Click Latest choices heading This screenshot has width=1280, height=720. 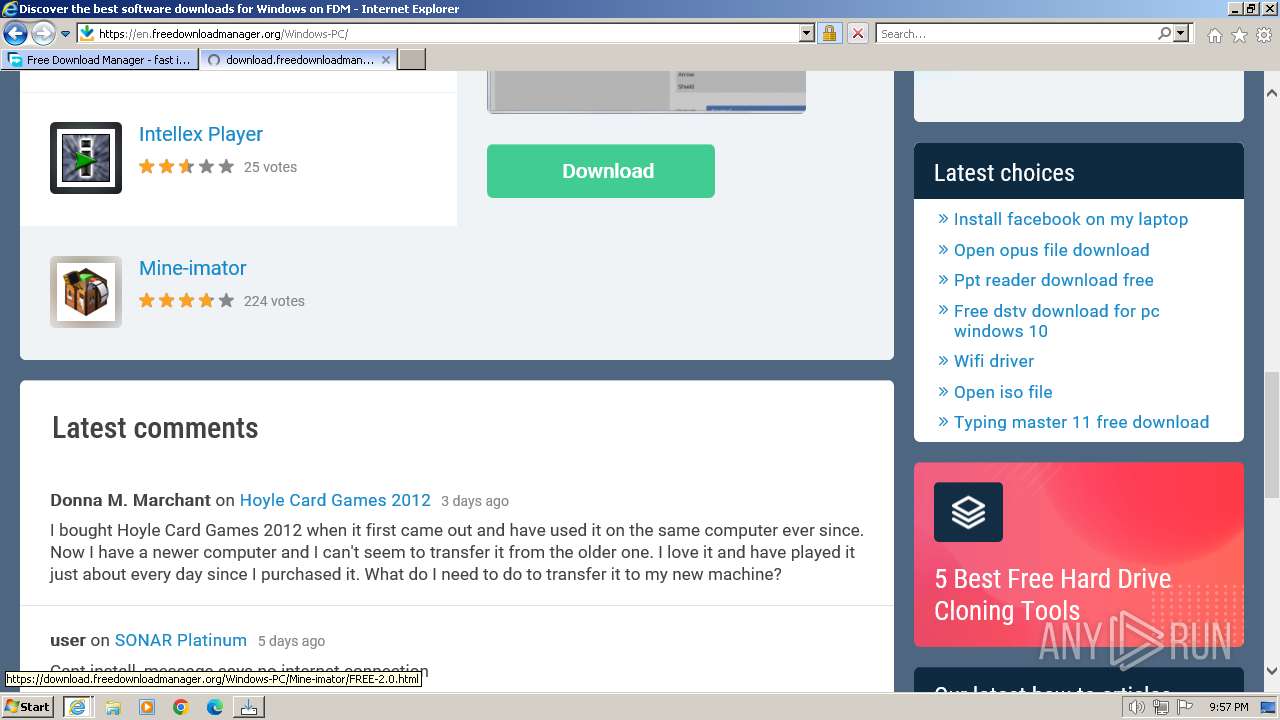(1004, 172)
